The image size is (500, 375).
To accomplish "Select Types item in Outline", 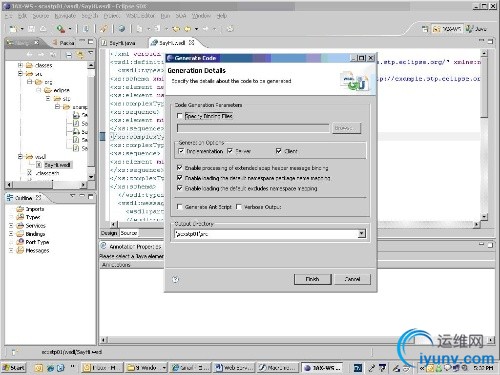I will (x=33, y=217).
